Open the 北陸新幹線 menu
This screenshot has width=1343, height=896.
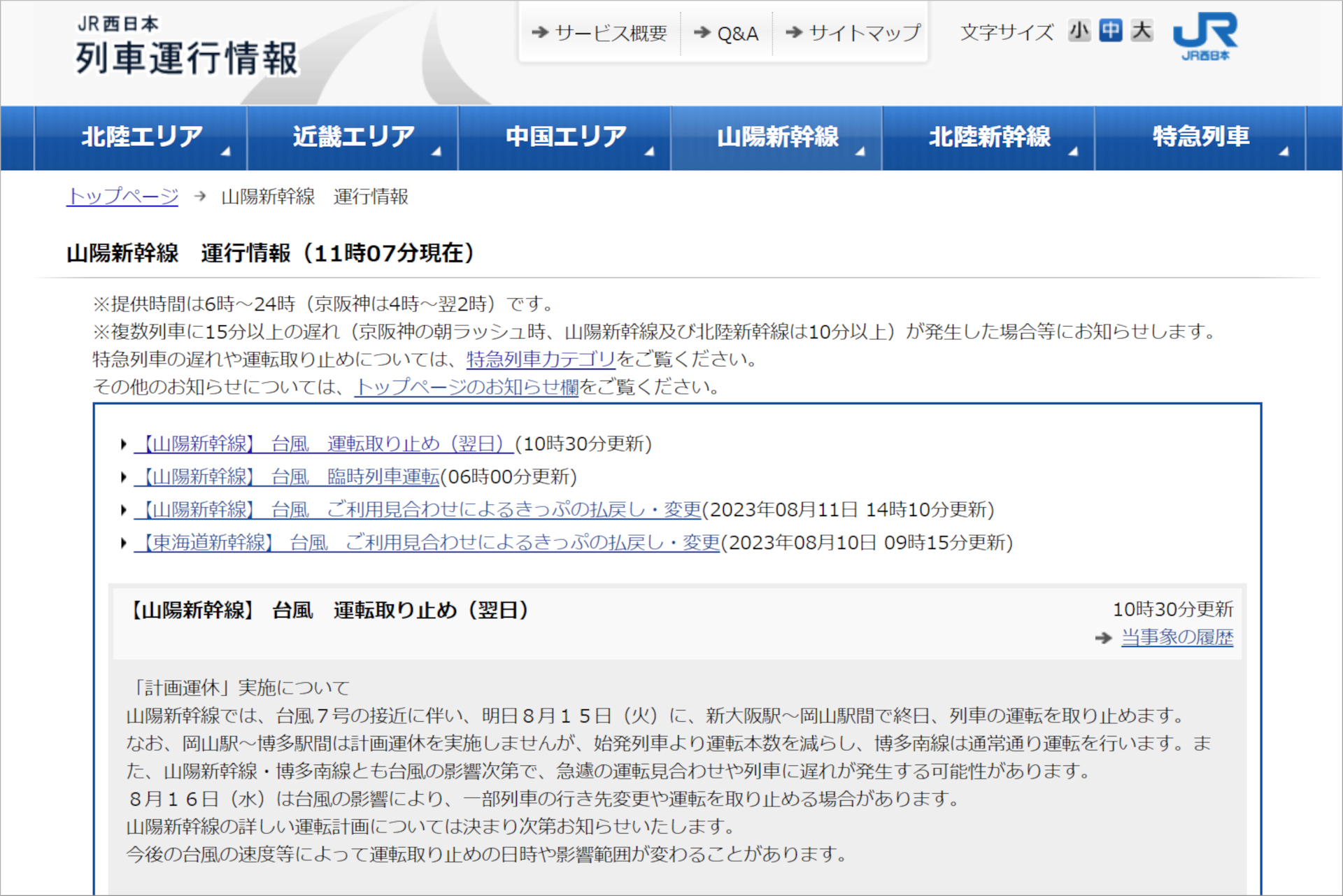pyautogui.click(x=989, y=138)
